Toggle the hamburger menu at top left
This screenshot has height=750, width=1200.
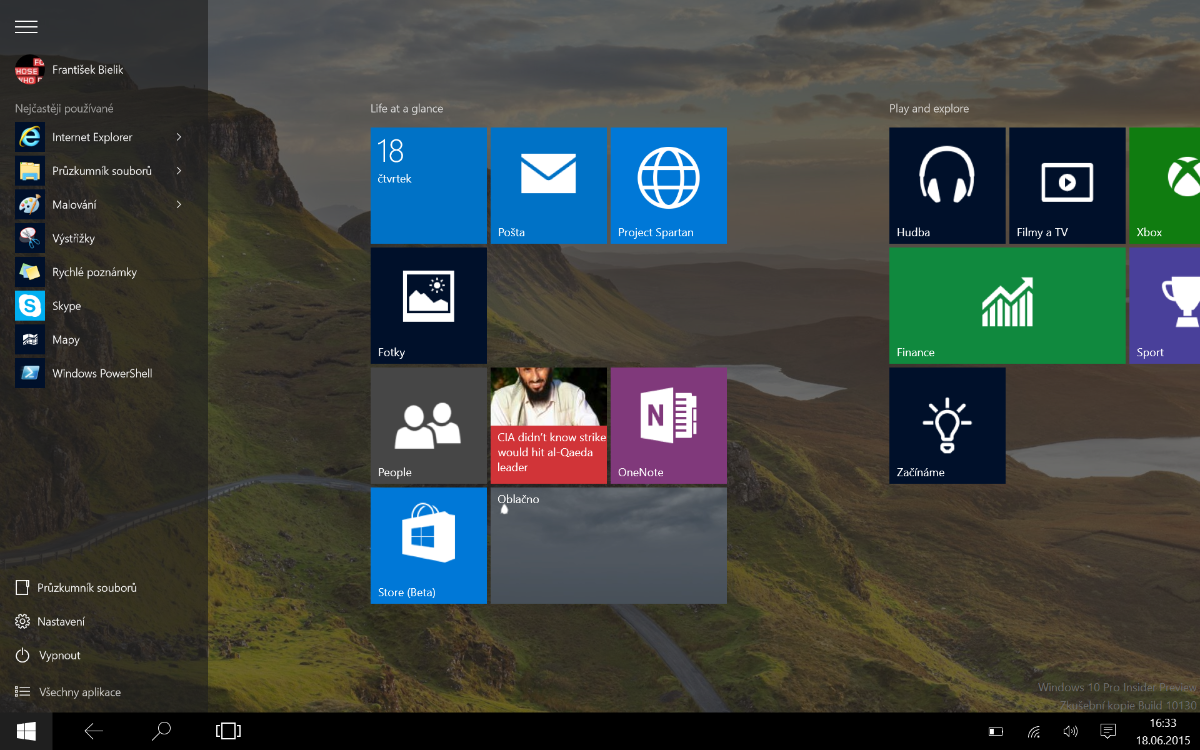point(27,27)
